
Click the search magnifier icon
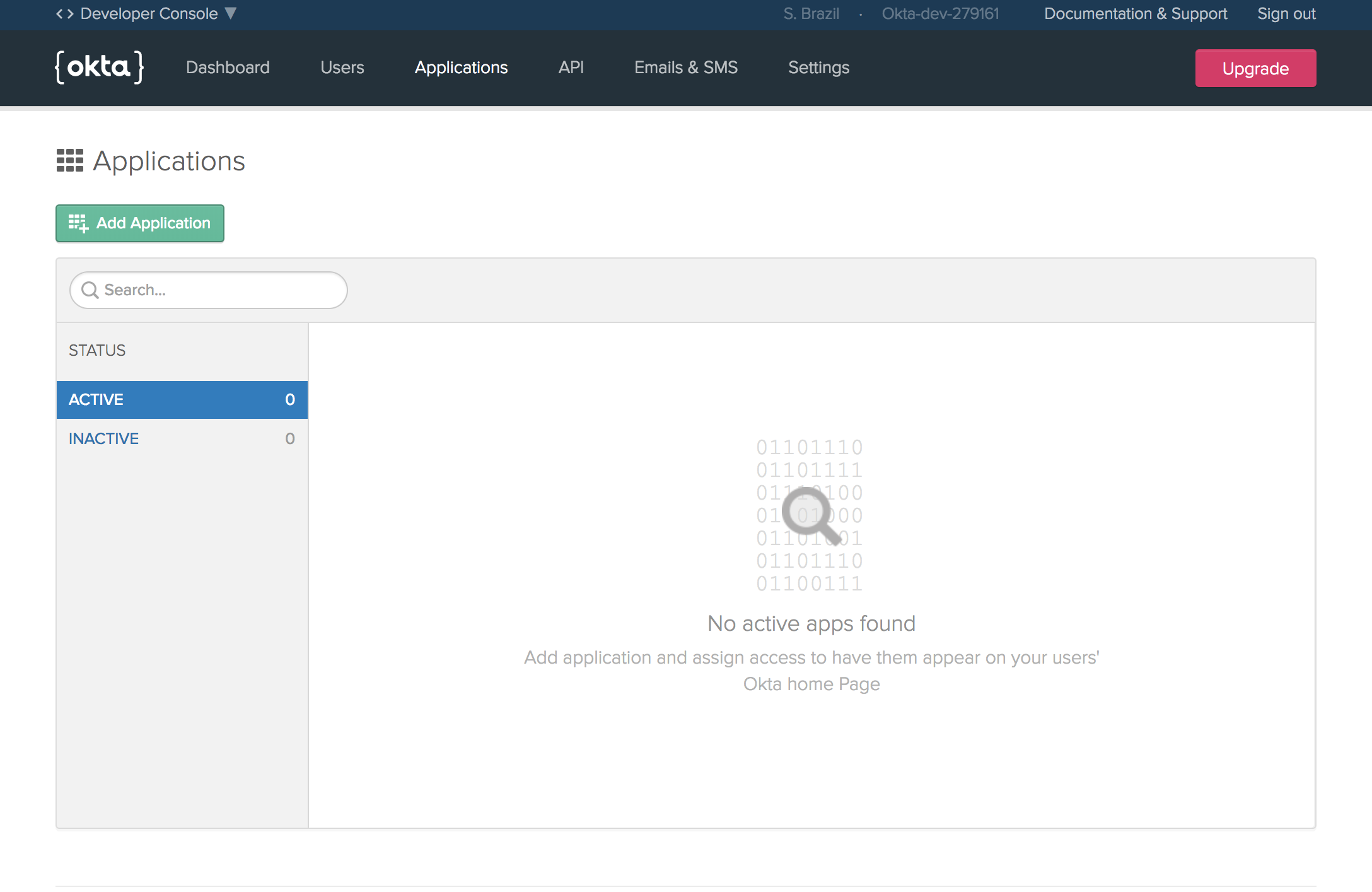[90, 289]
